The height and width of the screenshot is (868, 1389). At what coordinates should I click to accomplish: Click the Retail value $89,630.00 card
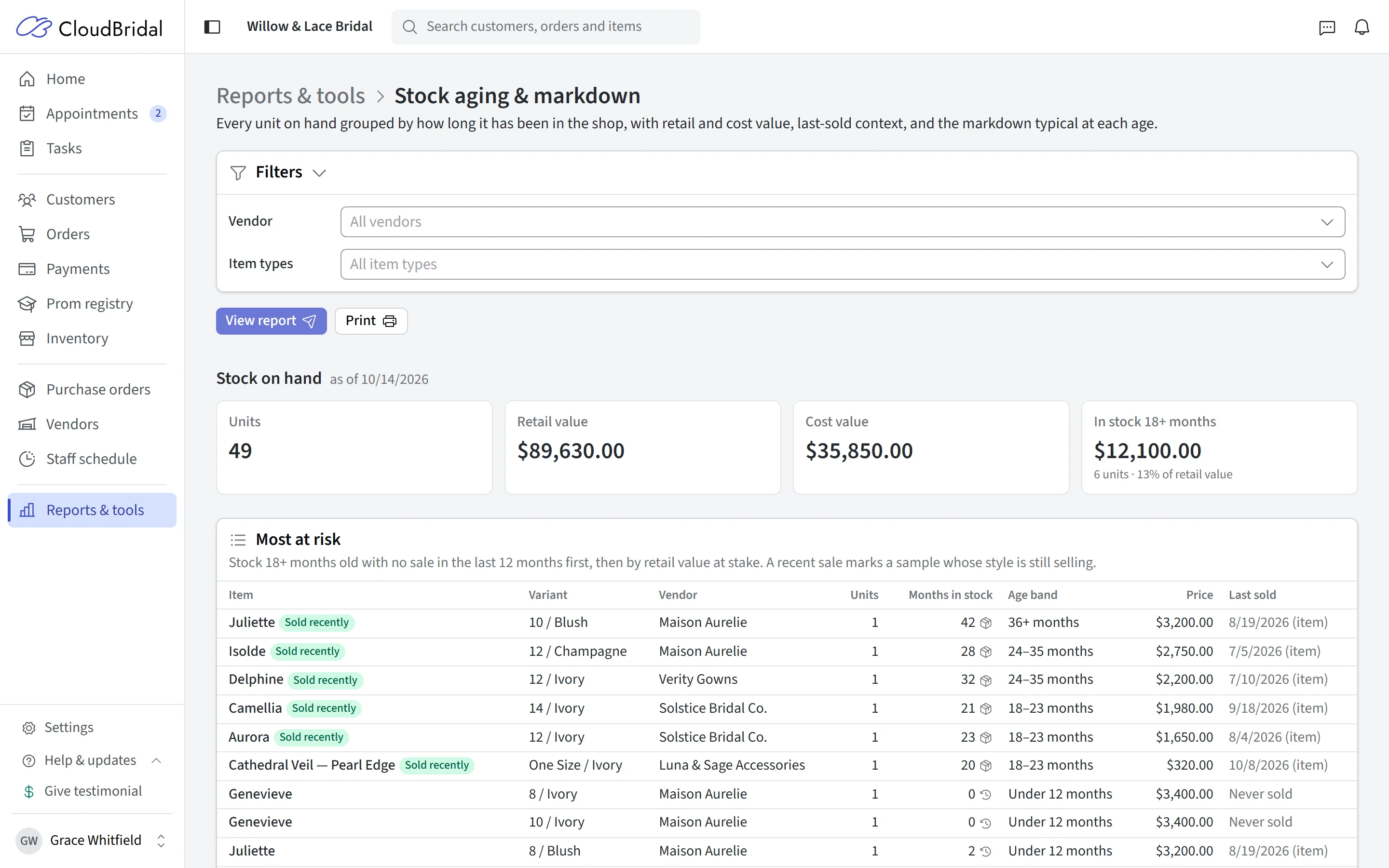[x=642, y=447]
